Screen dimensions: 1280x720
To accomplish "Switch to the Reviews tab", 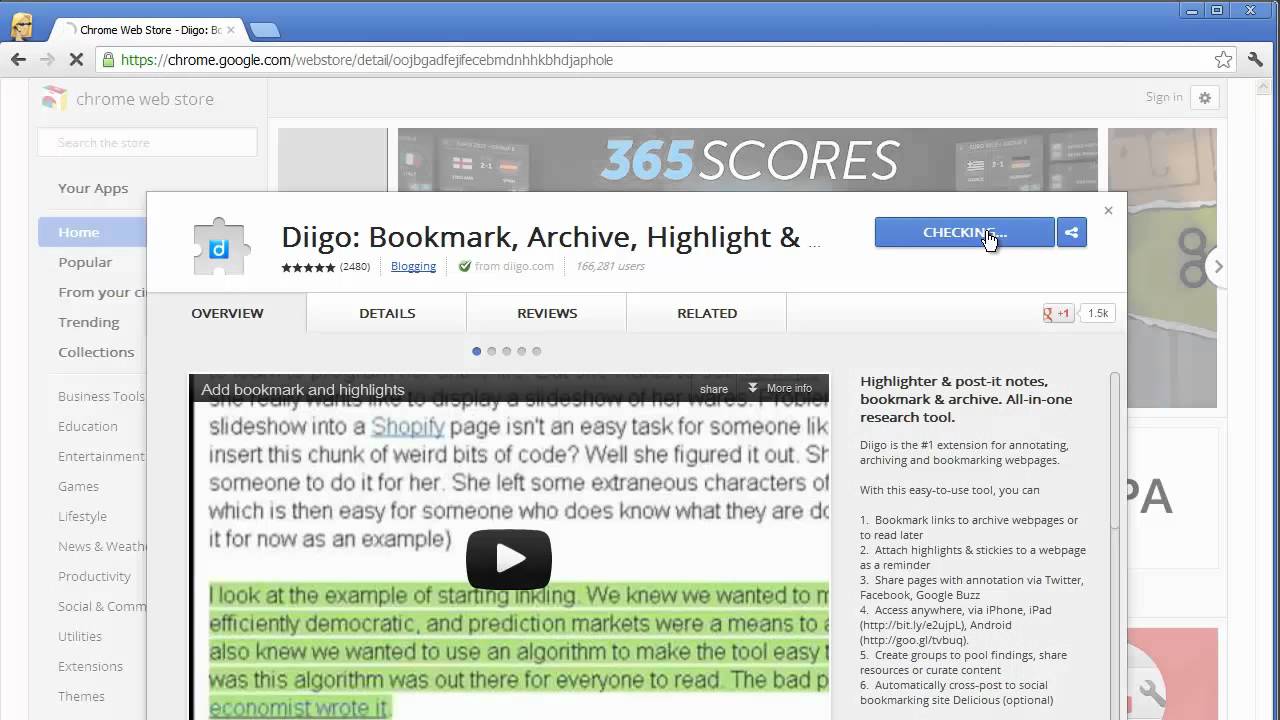I will [547, 313].
